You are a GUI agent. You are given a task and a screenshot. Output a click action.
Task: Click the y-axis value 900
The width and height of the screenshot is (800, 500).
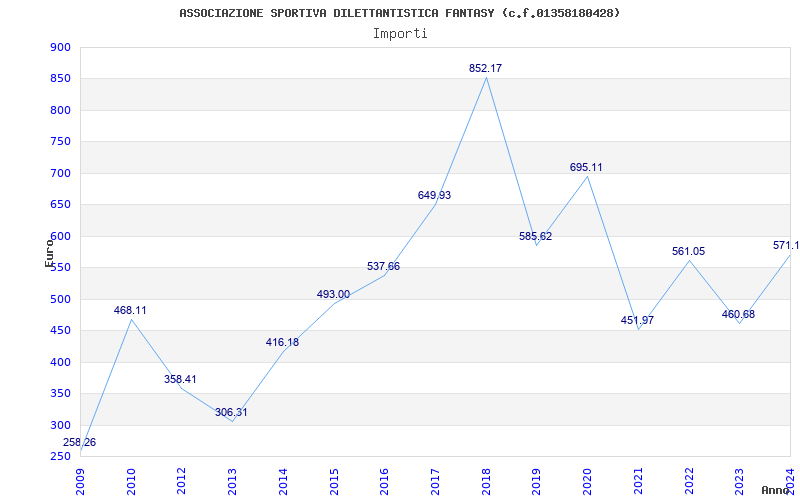click(60, 47)
